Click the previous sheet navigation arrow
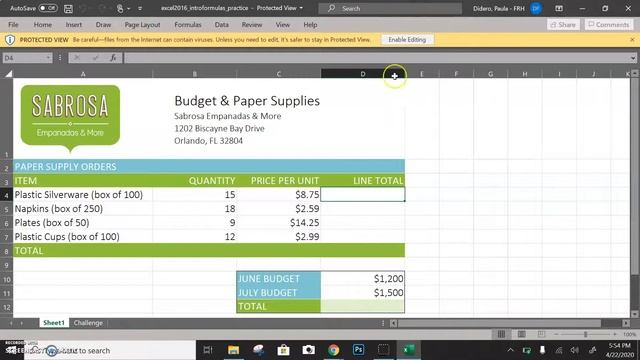 click(x=11, y=323)
